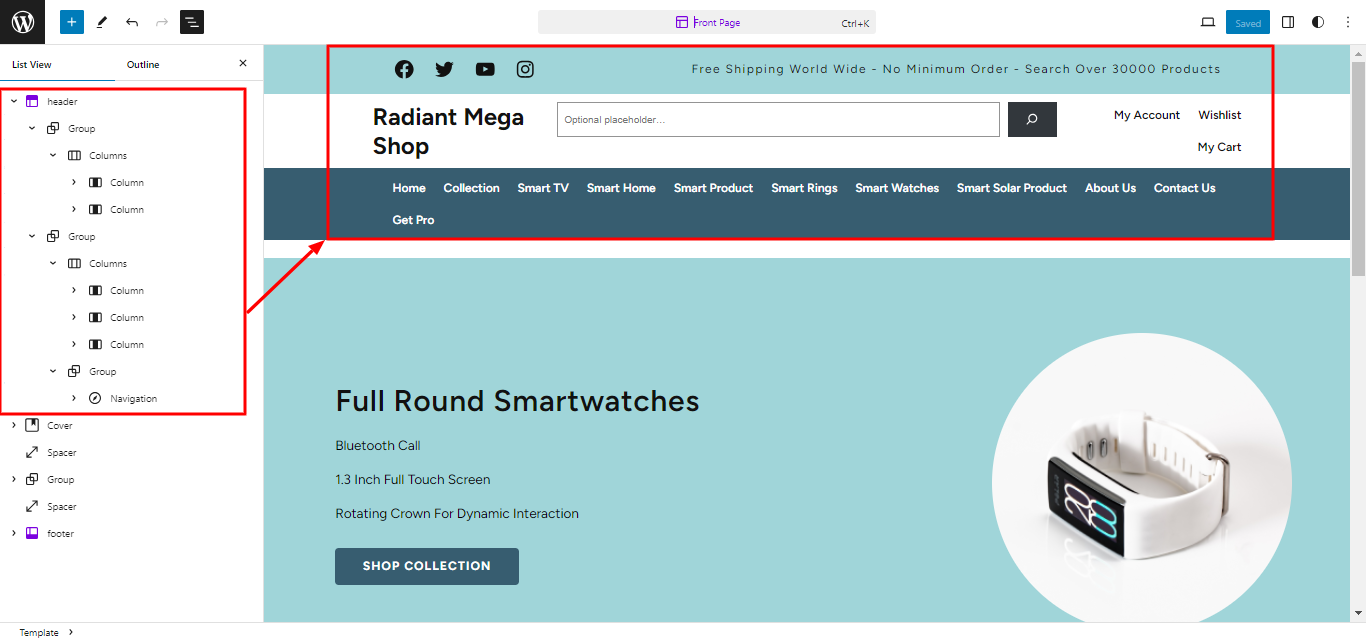The image size is (1366, 641).
Task: Open the desktop View preview icon
Action: (1207, 22)
